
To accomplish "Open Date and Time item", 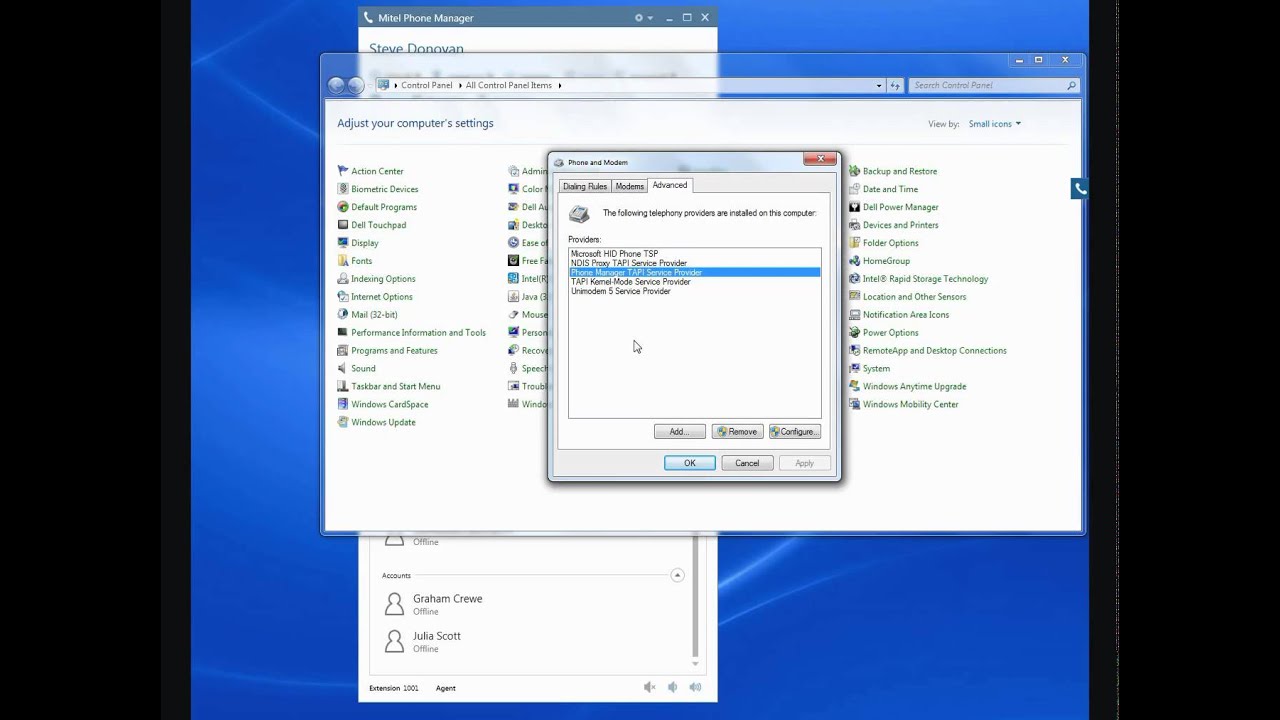I will 890,189.
